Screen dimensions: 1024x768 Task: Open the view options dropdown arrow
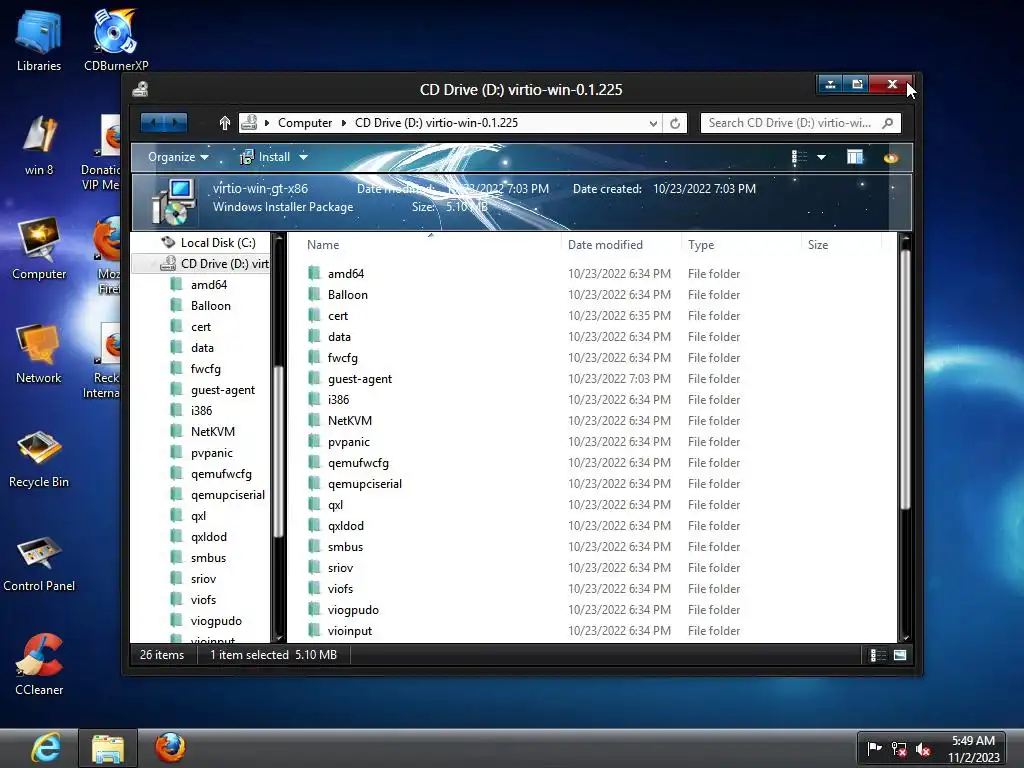tap(822, 157)
